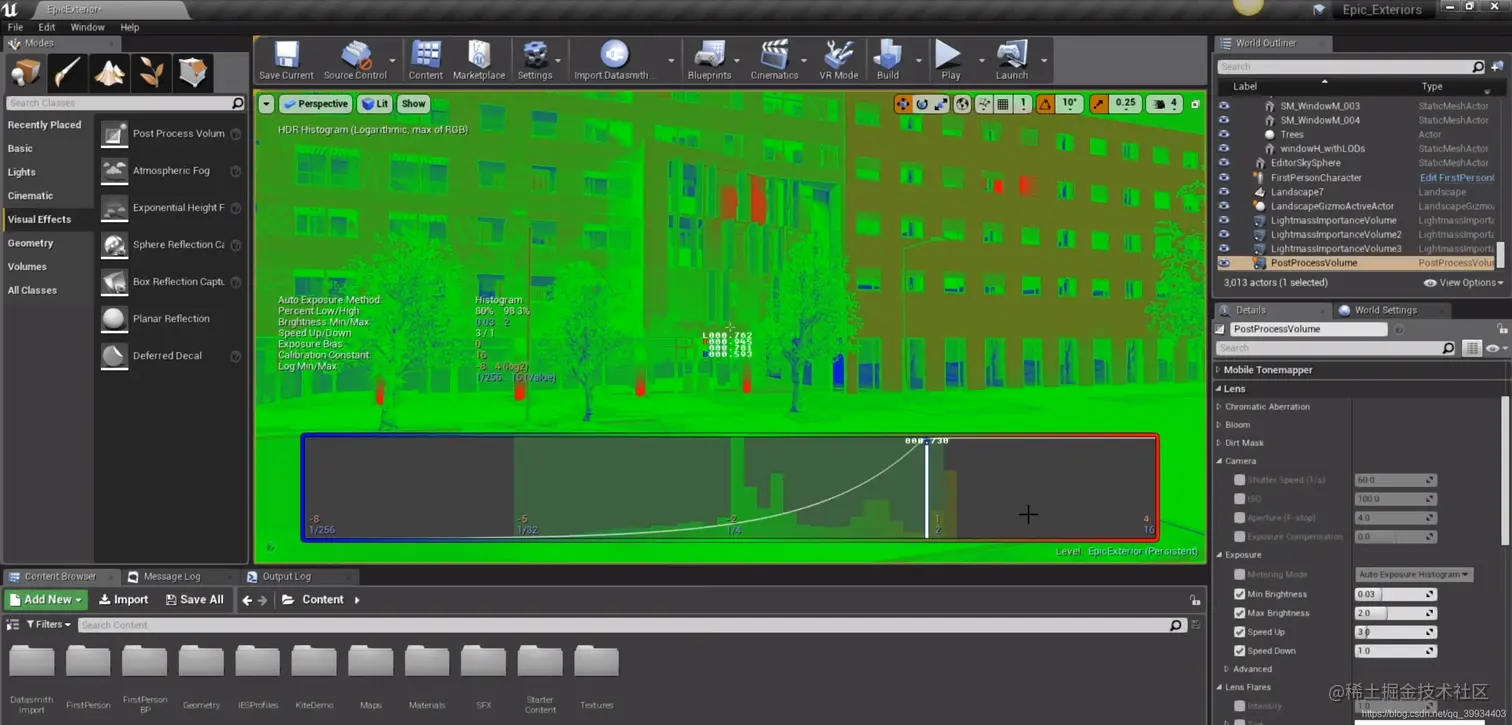Select the Foliage mode leaf icon

click(x=151, y=72)
